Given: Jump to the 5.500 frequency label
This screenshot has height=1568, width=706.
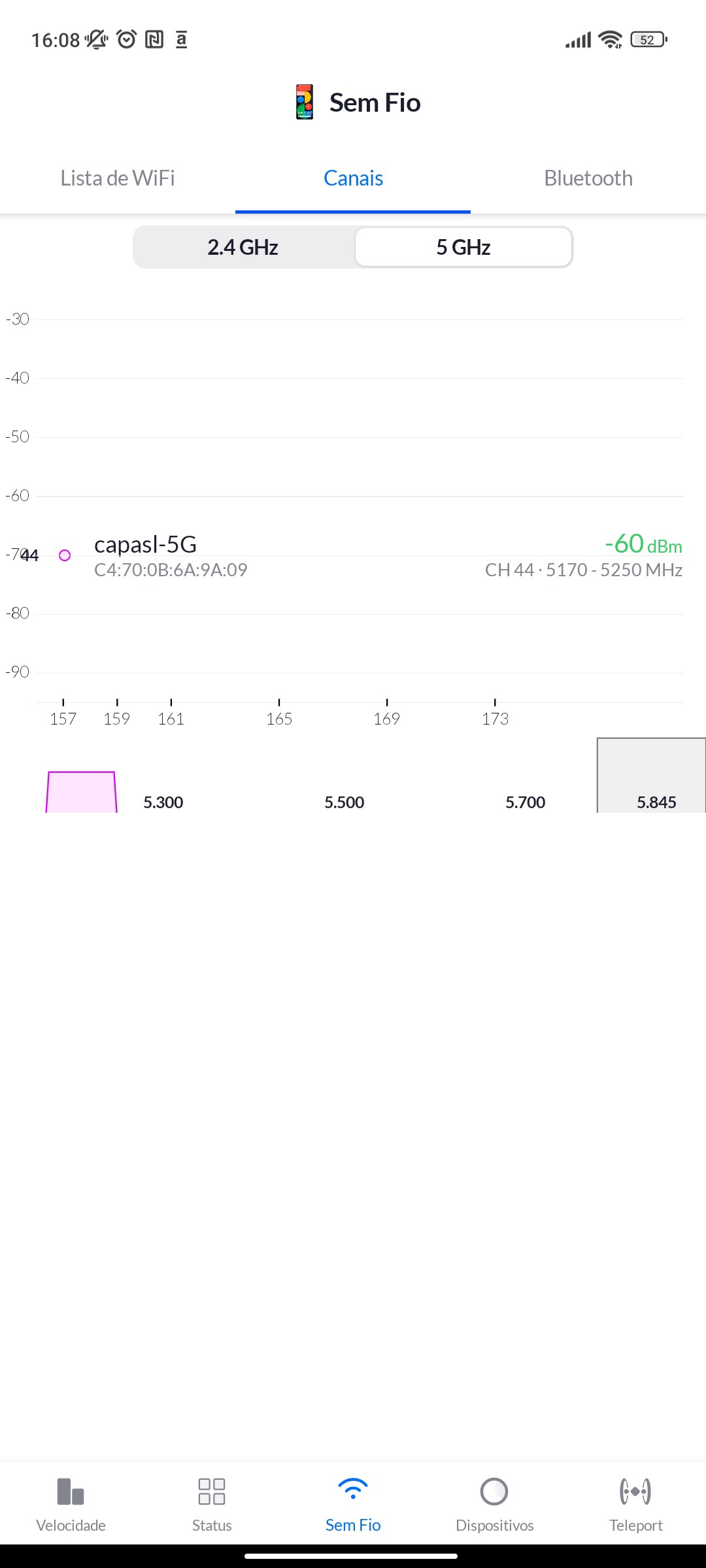Looking at the screenshot, I should pyautogui.click(x=345, y=802).
